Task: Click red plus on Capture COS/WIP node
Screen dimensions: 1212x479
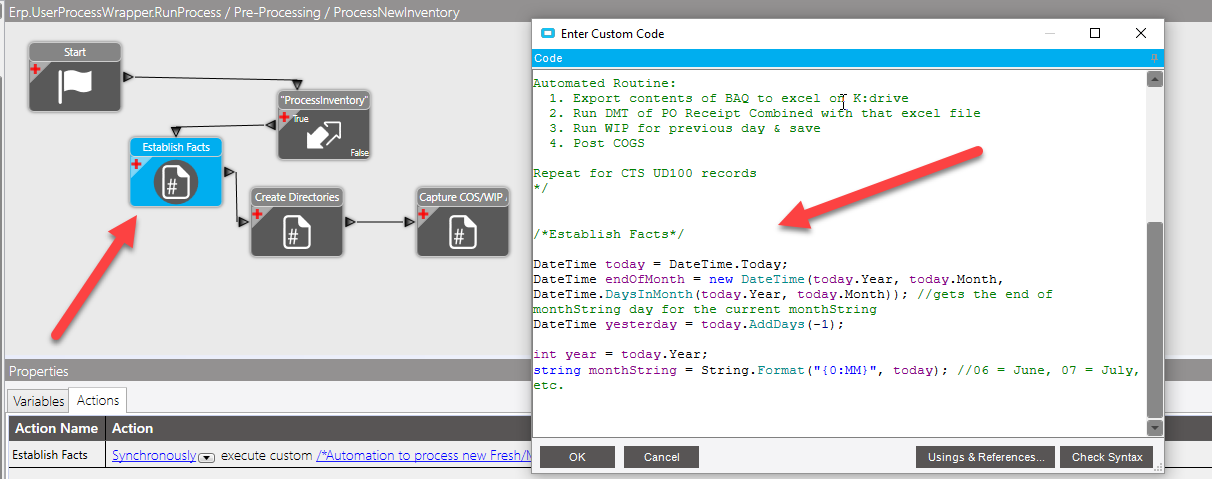Action: pos(423,213)
